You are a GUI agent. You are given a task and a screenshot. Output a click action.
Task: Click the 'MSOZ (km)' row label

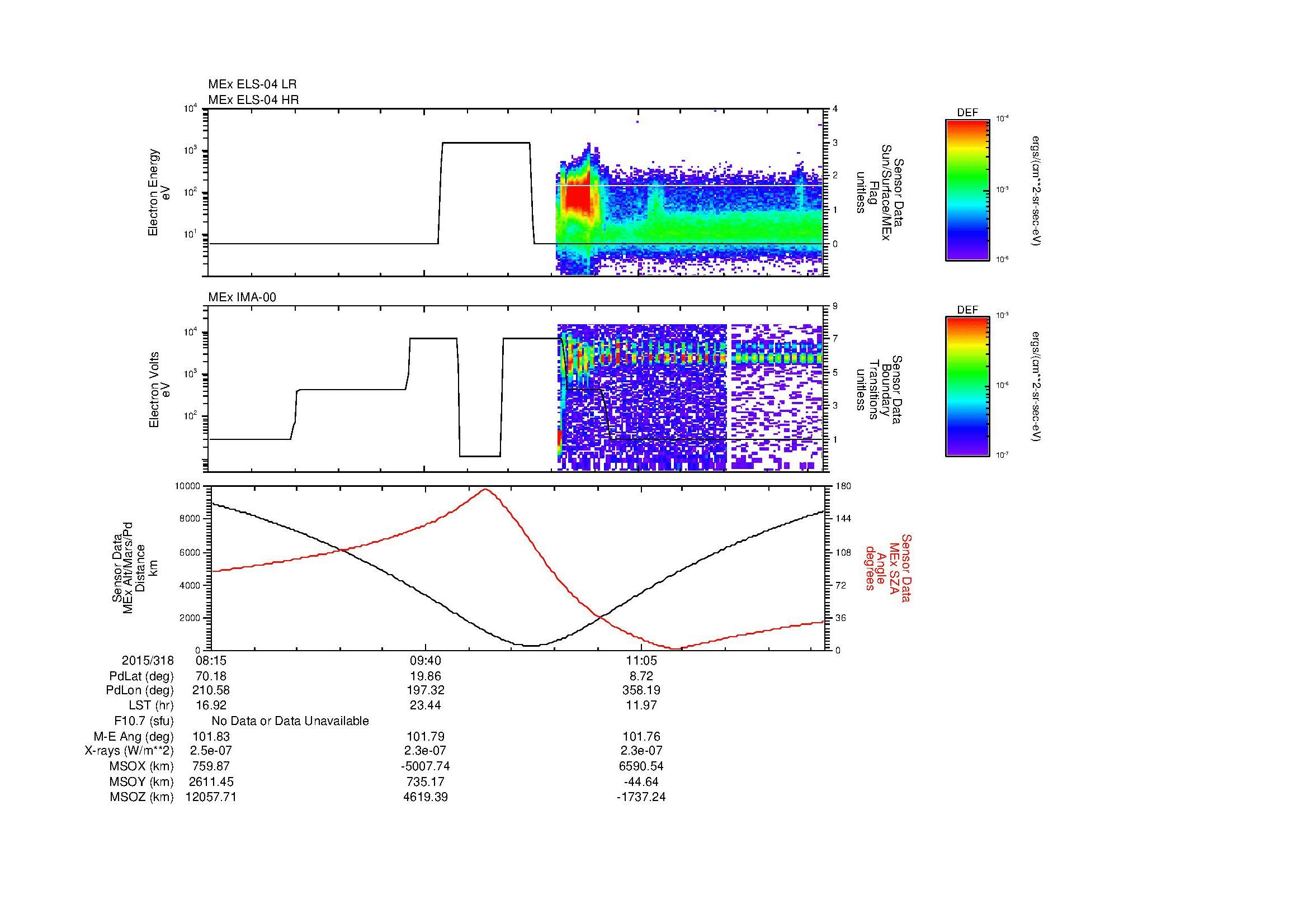(141, 798)
